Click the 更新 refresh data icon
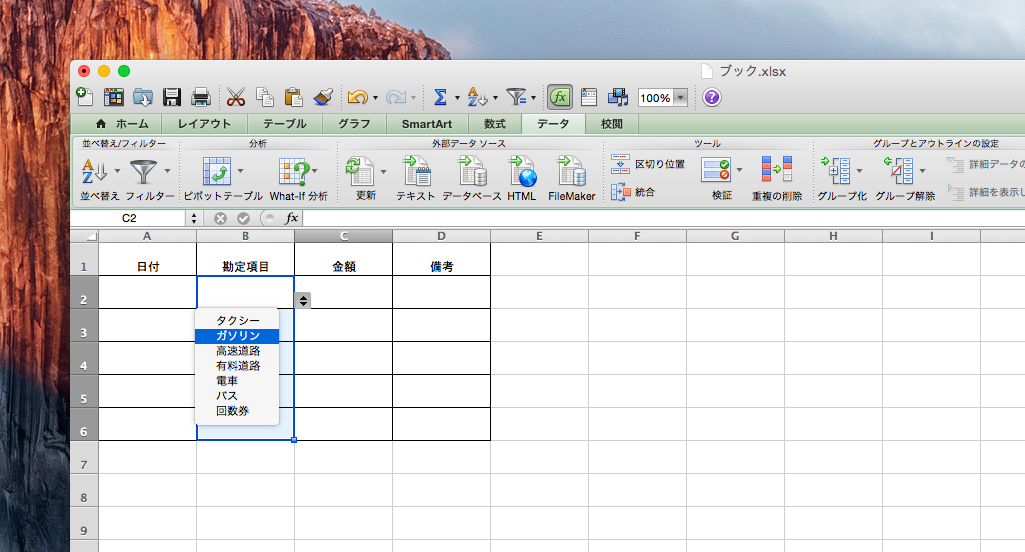This screenshot has height=552, width=1025. (360, 171)
